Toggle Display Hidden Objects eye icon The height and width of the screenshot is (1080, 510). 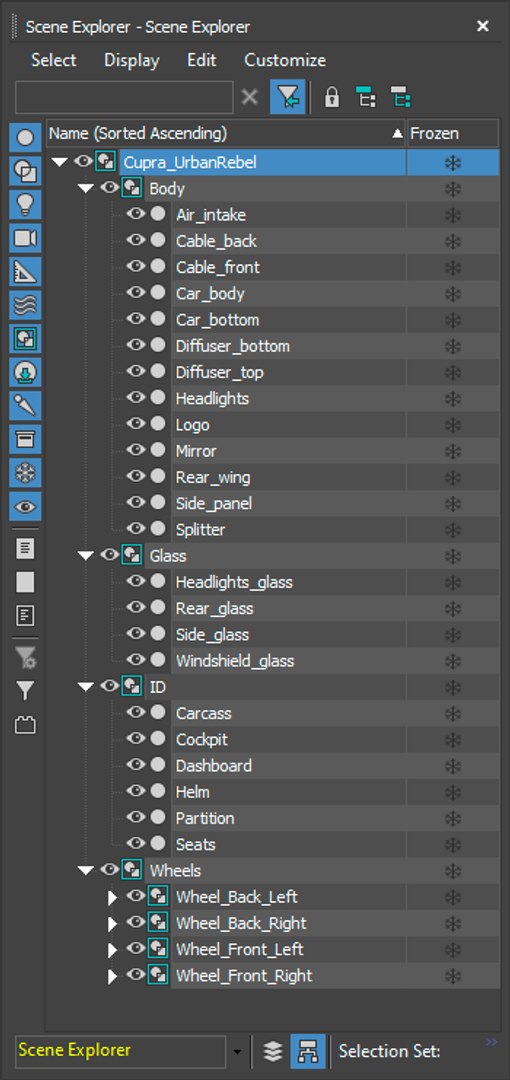(x=25, y=507)
